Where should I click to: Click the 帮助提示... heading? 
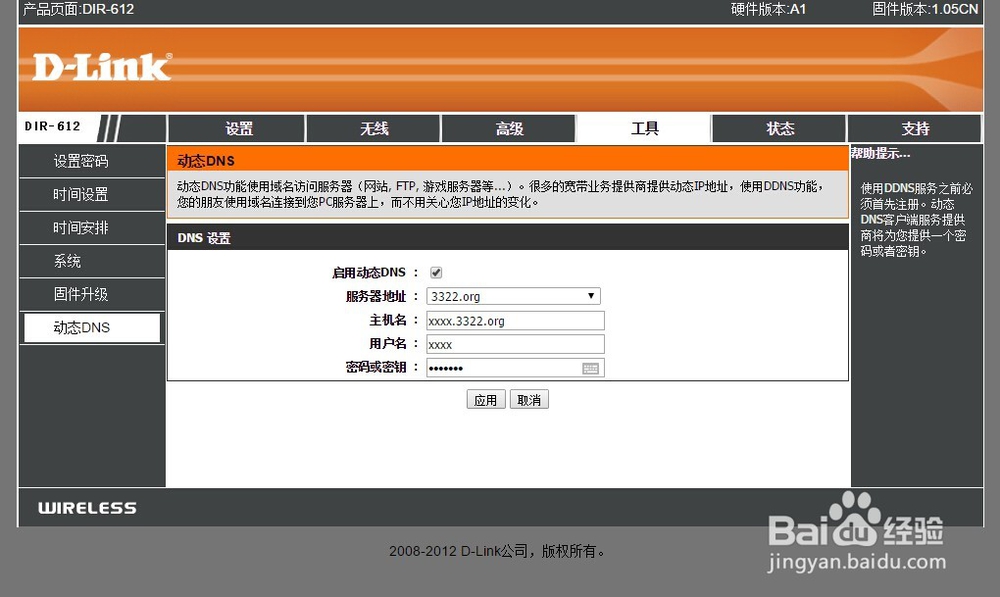point(880,153)
